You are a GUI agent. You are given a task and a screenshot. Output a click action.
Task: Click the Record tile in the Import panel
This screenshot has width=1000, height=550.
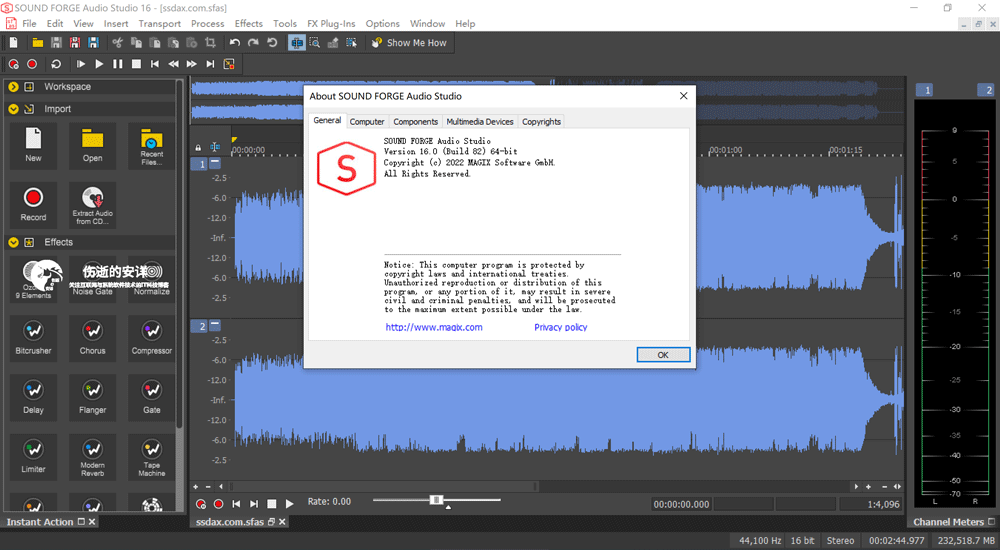[x=33, y=205]
